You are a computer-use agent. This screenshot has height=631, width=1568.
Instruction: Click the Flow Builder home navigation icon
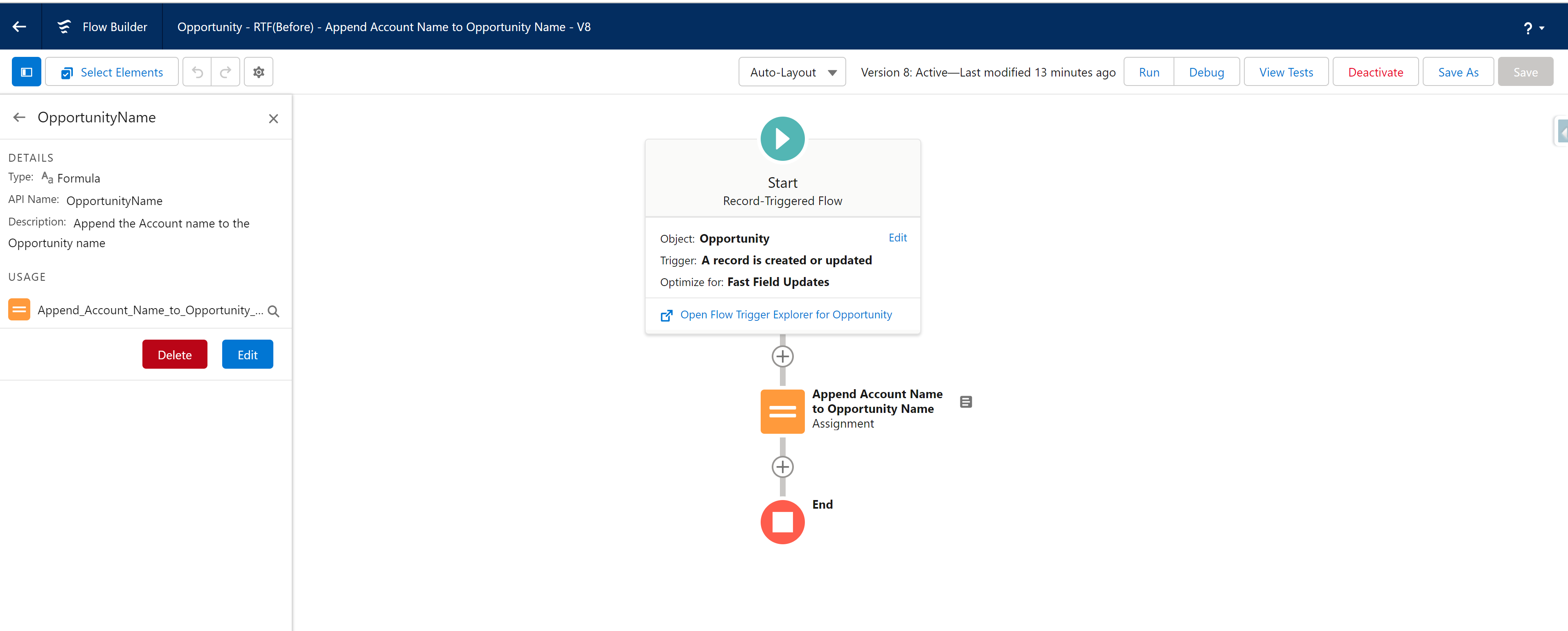[65, 26]
